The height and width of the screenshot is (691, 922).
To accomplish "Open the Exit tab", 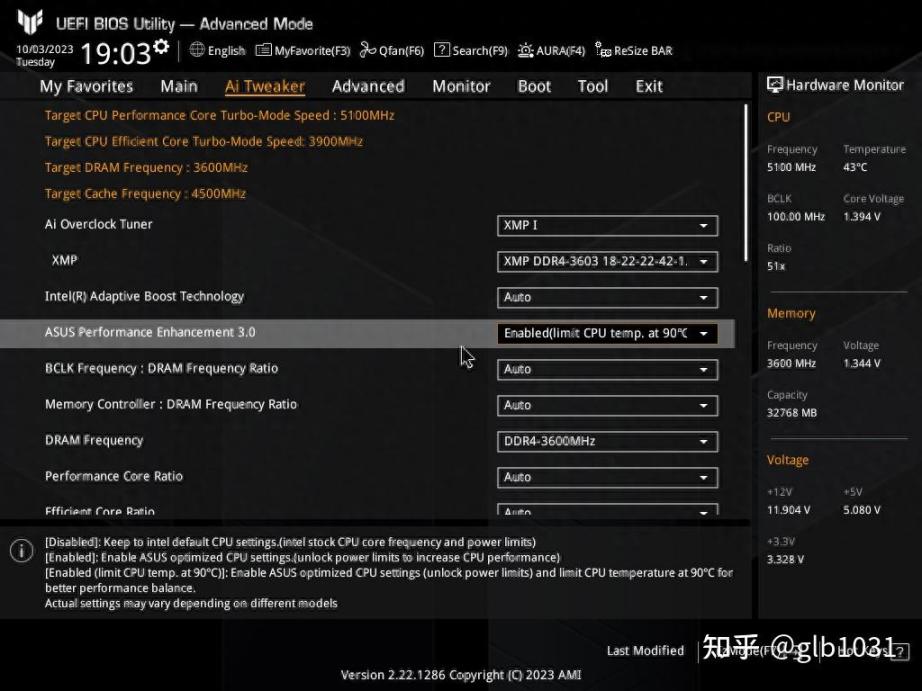I will (x=649, y=86).
